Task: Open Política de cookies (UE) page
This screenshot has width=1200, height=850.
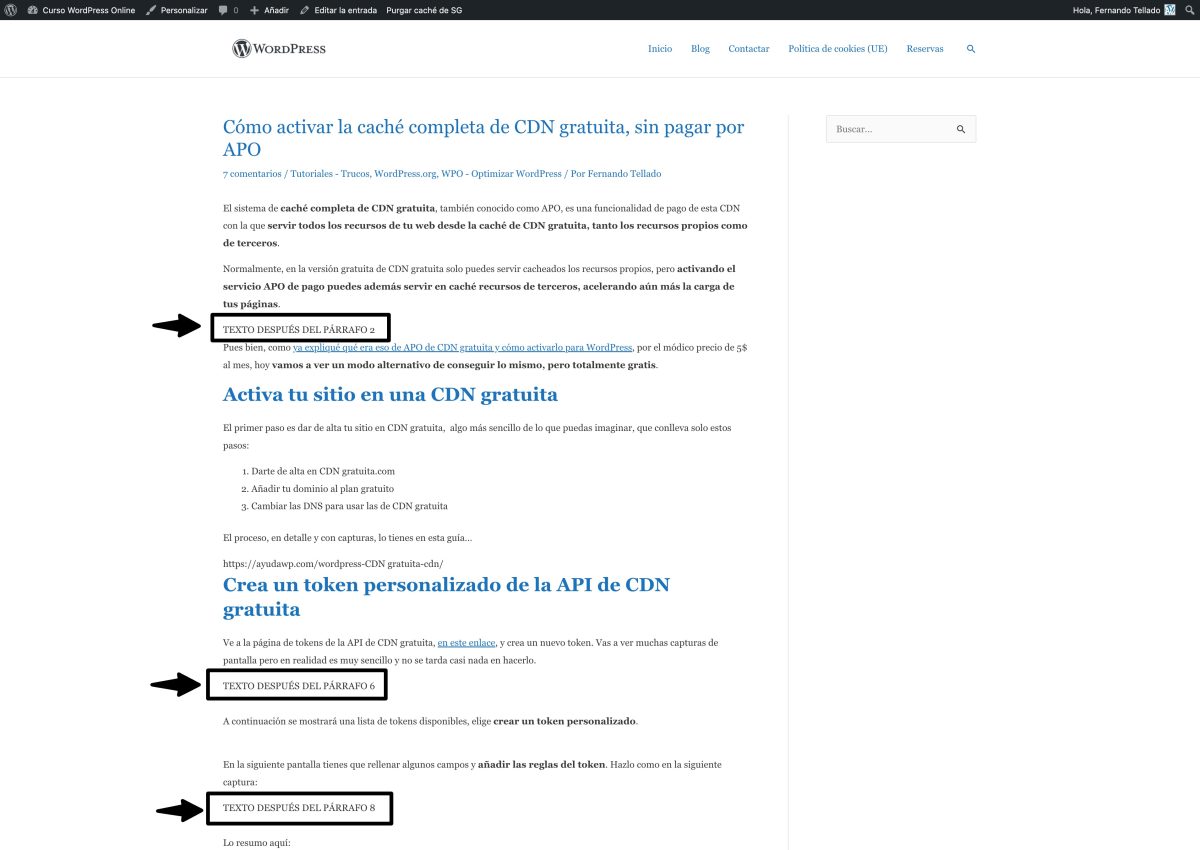Action: coord(838,48)
